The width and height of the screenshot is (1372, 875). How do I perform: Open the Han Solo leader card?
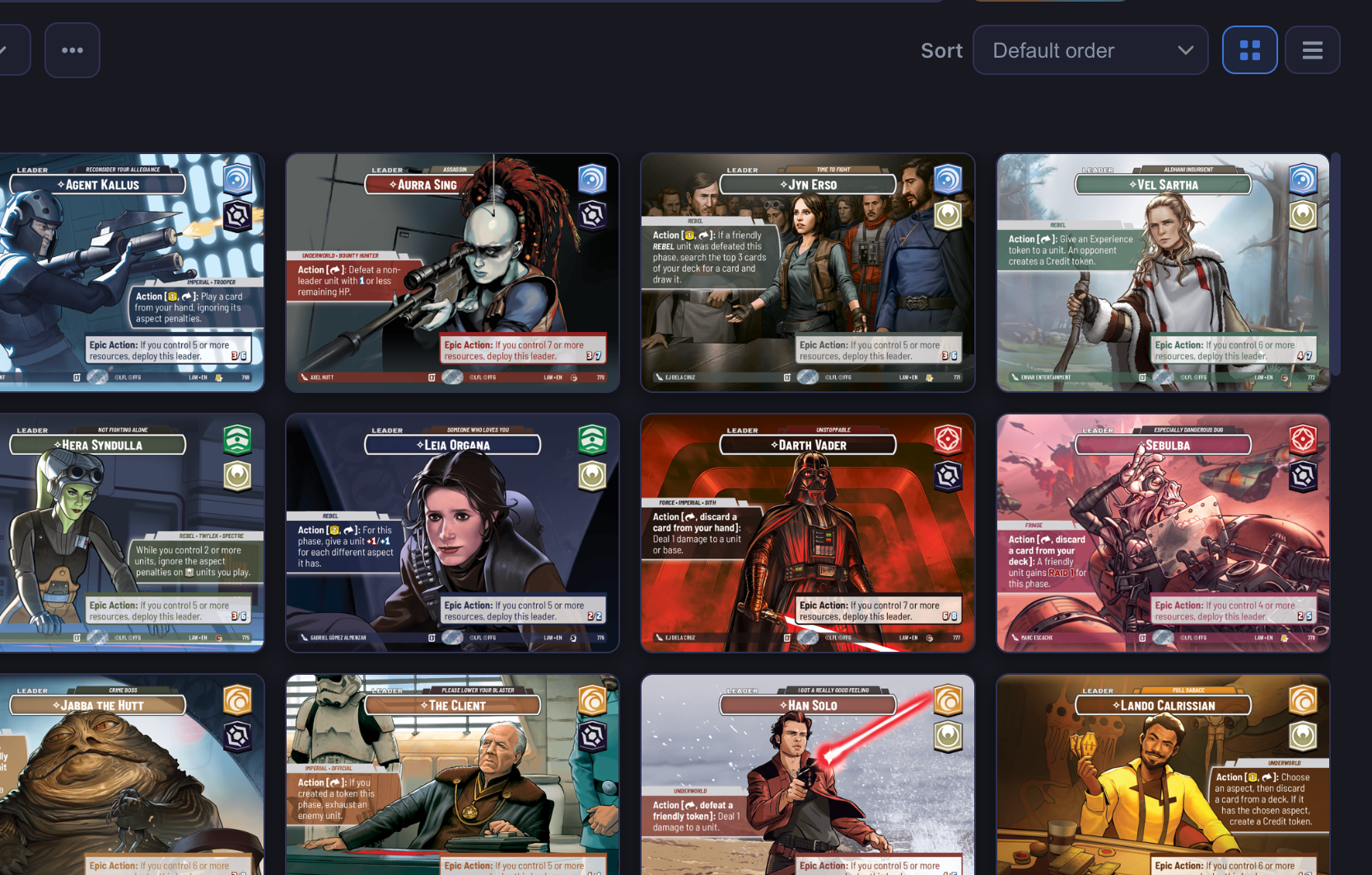[807, 774]
